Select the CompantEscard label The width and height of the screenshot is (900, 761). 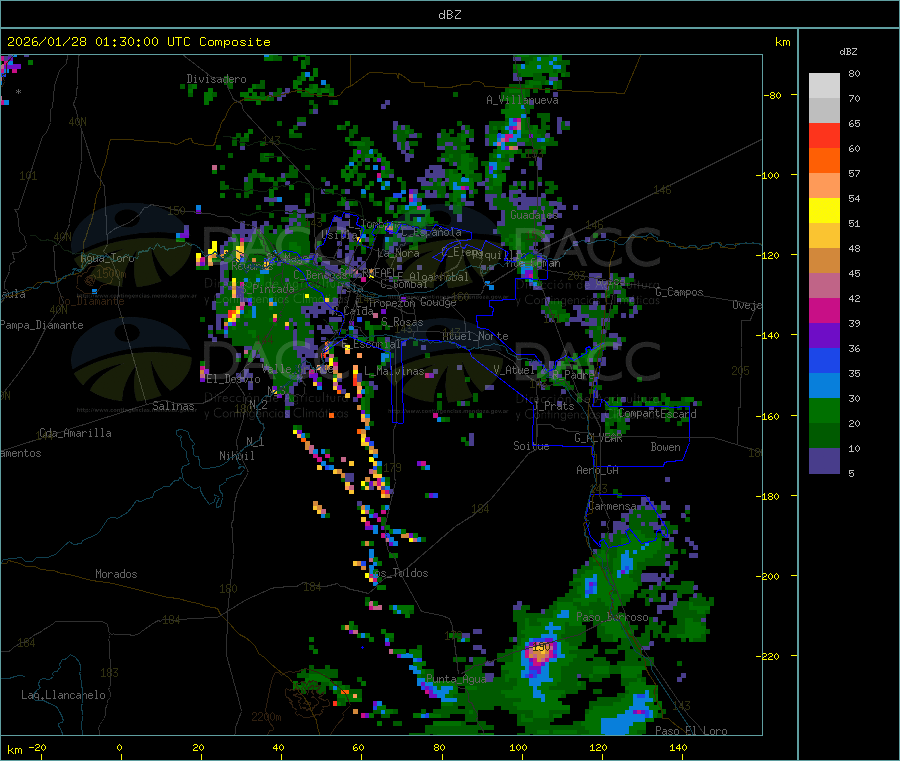657,414
